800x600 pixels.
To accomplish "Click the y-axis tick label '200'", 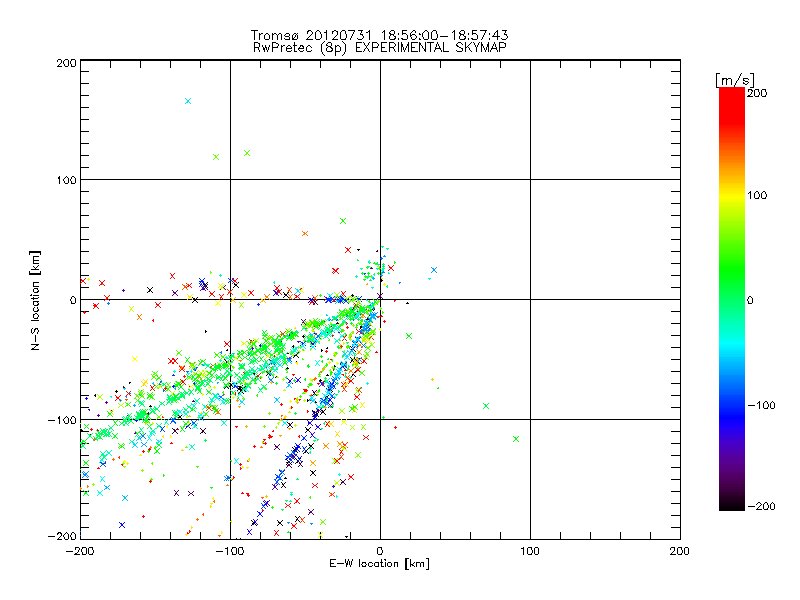I will (66, 63).
